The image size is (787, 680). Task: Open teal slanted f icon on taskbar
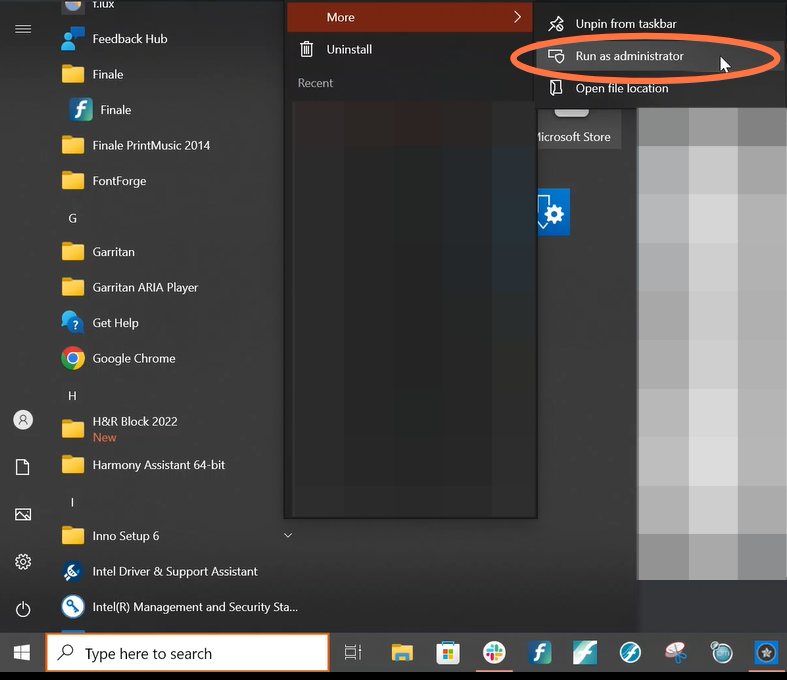click(585, 653)
